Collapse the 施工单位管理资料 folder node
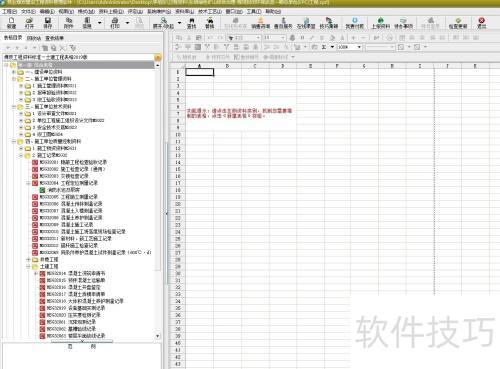Viewport: 500px width, 369px height. pos(14,79)
